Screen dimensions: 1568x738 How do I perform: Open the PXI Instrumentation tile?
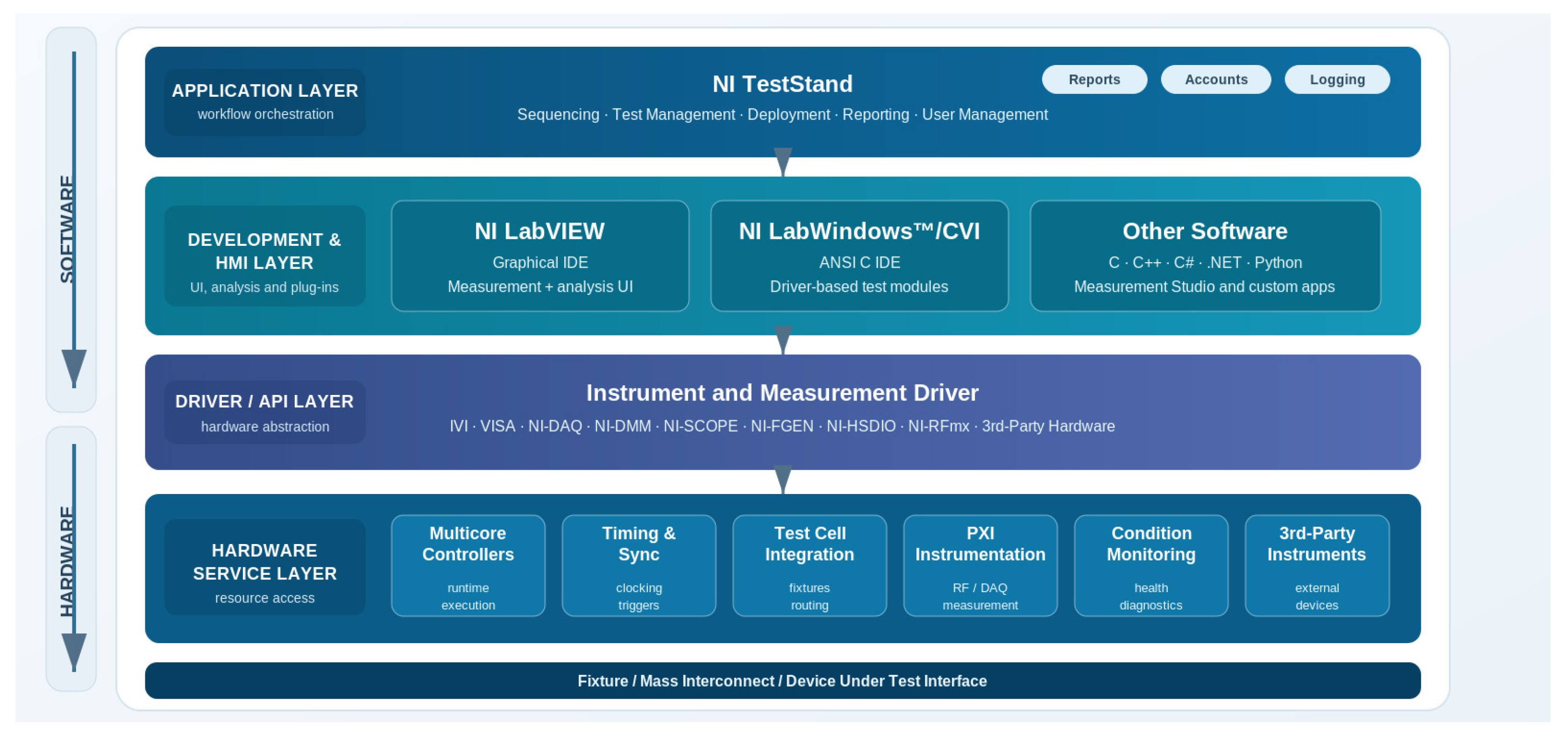click(980, 566)
